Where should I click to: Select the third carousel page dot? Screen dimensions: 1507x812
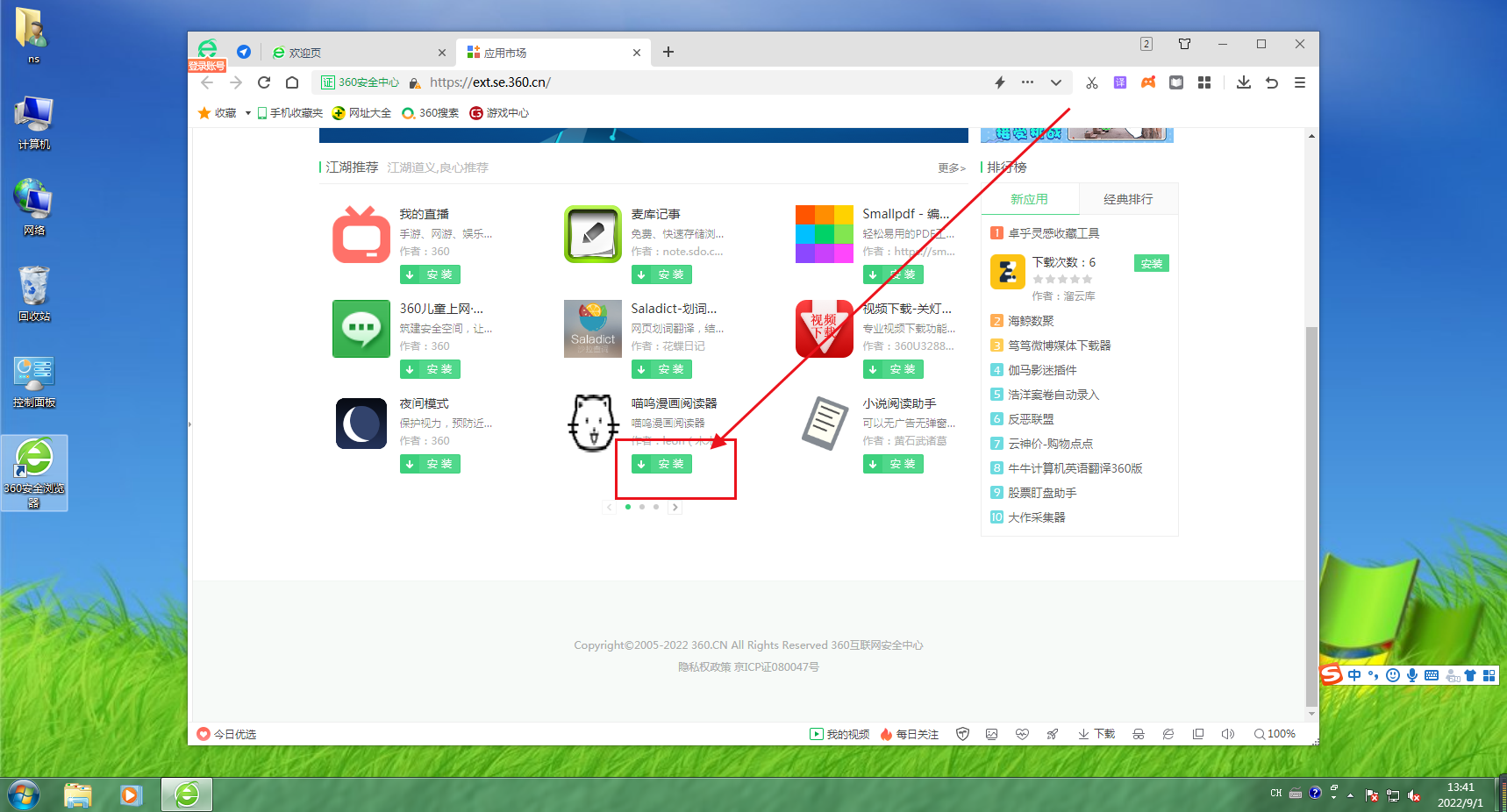coord(656,507)
